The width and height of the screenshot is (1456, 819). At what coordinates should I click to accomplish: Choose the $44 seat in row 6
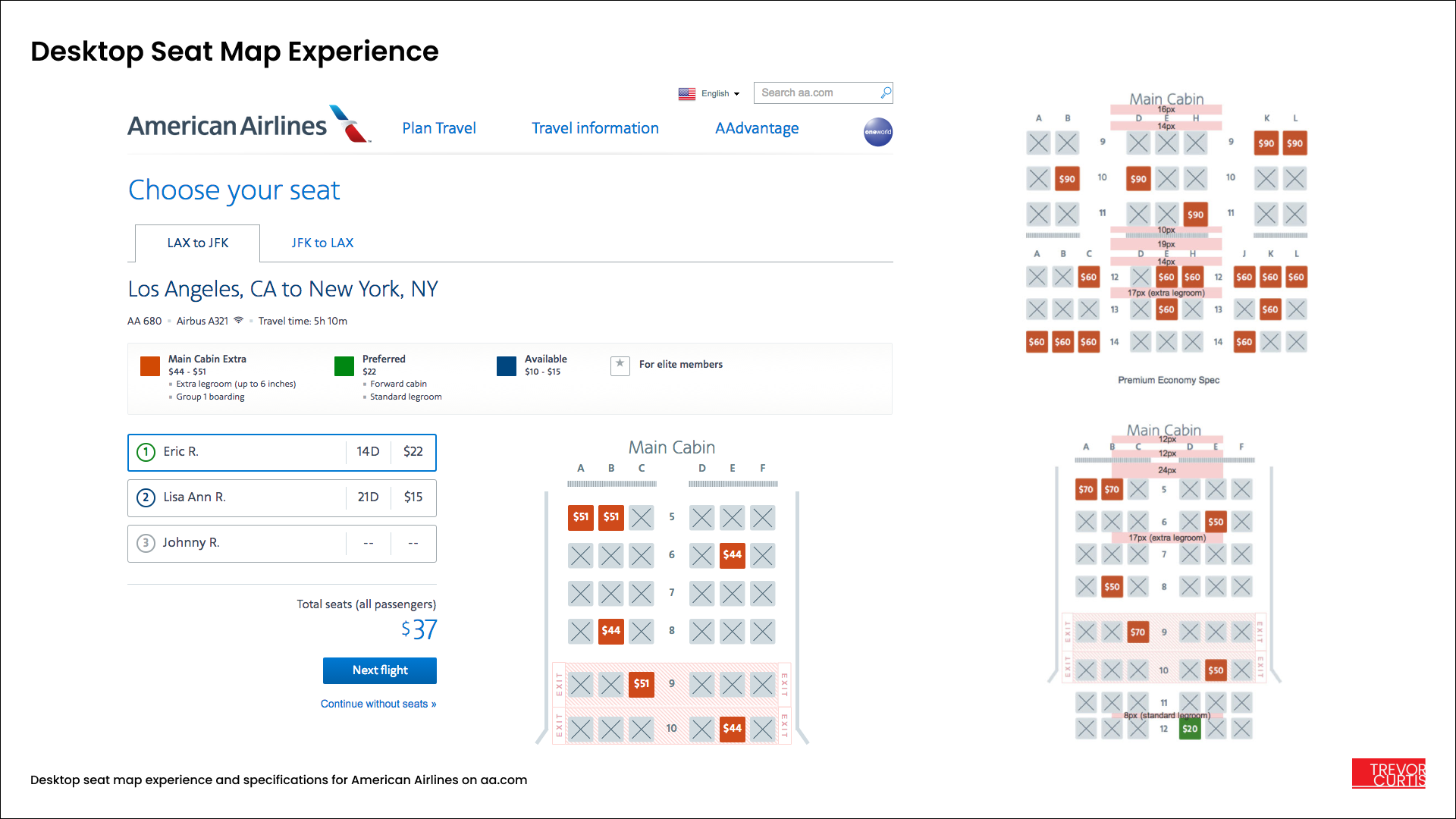tap(732, 555)
